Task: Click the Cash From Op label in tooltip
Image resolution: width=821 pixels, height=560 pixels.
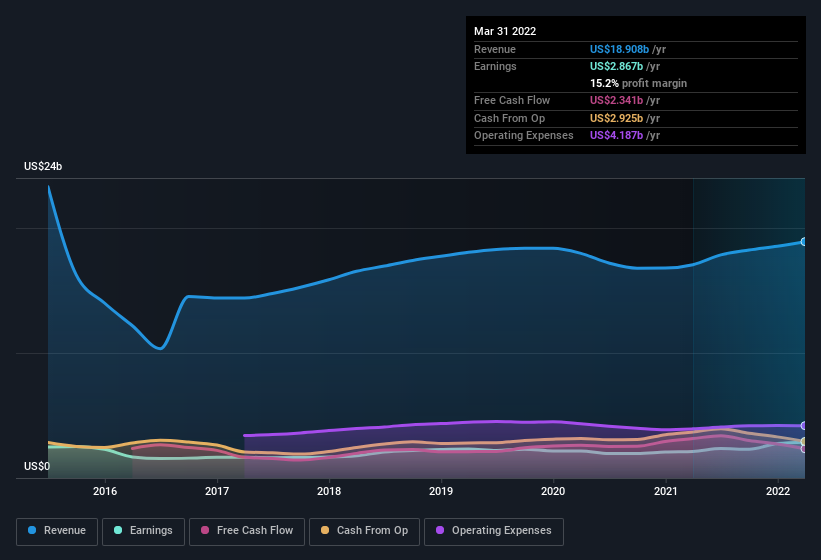Action: tap(509, 118)
